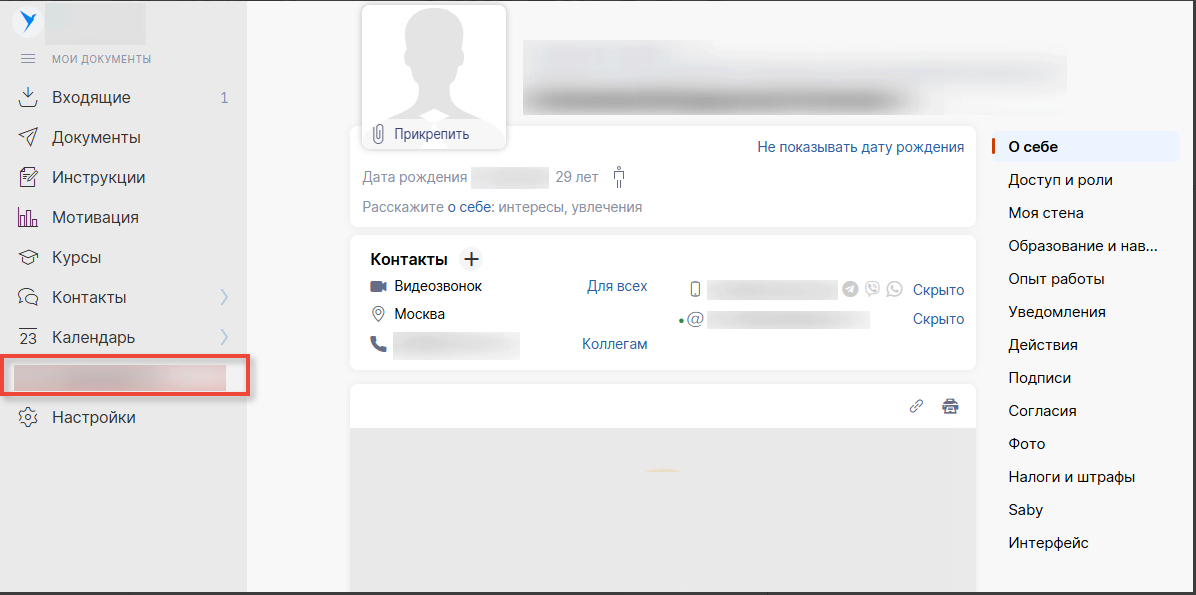
Task: Expand the Календарь sidebar chevron
Action: [x=224, y=337]
